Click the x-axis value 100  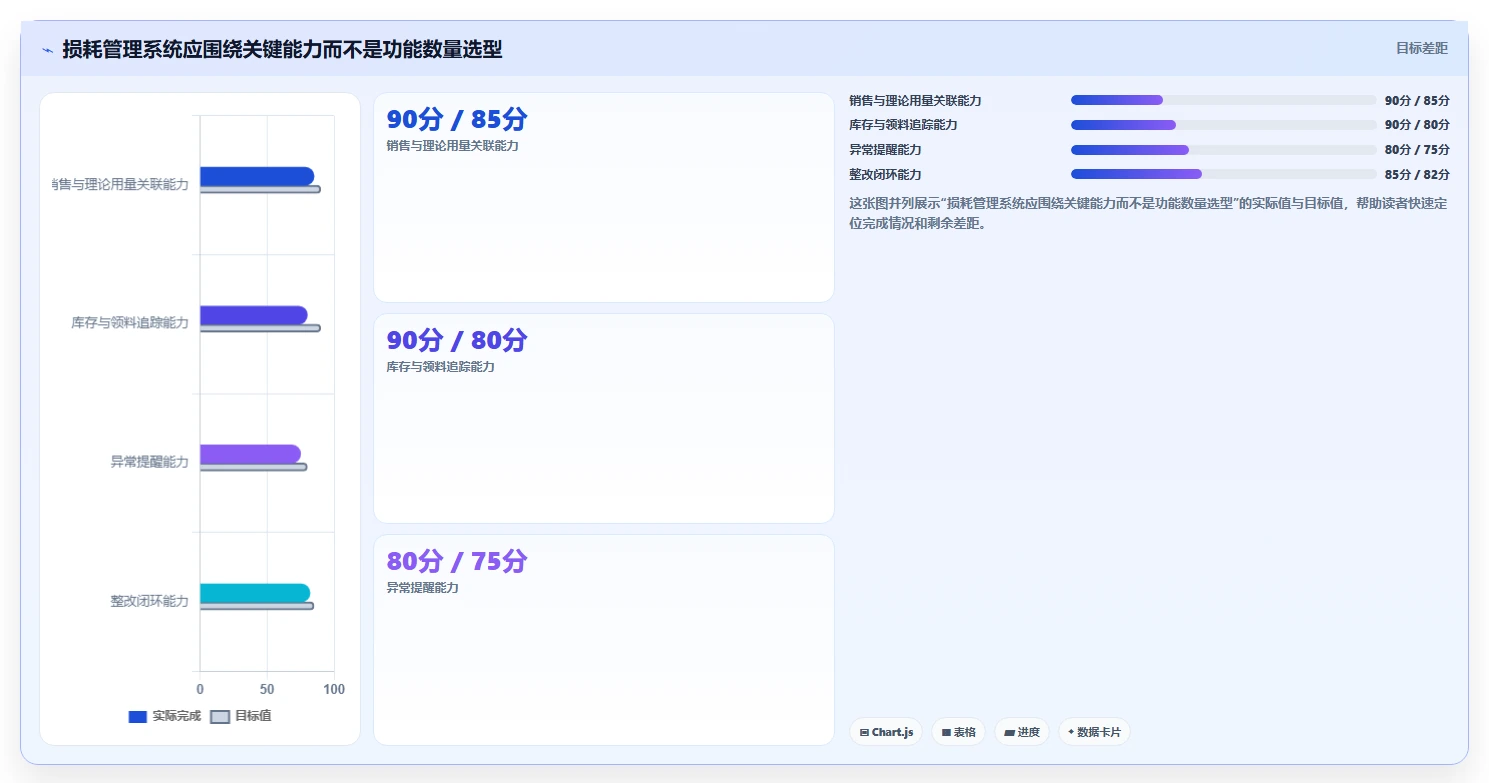coord(334,690)
